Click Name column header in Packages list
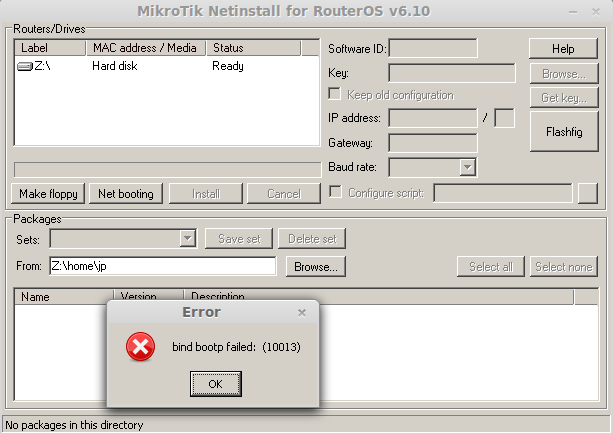The height and width of the screenshot is (434, 613). (x=64, y=297)
